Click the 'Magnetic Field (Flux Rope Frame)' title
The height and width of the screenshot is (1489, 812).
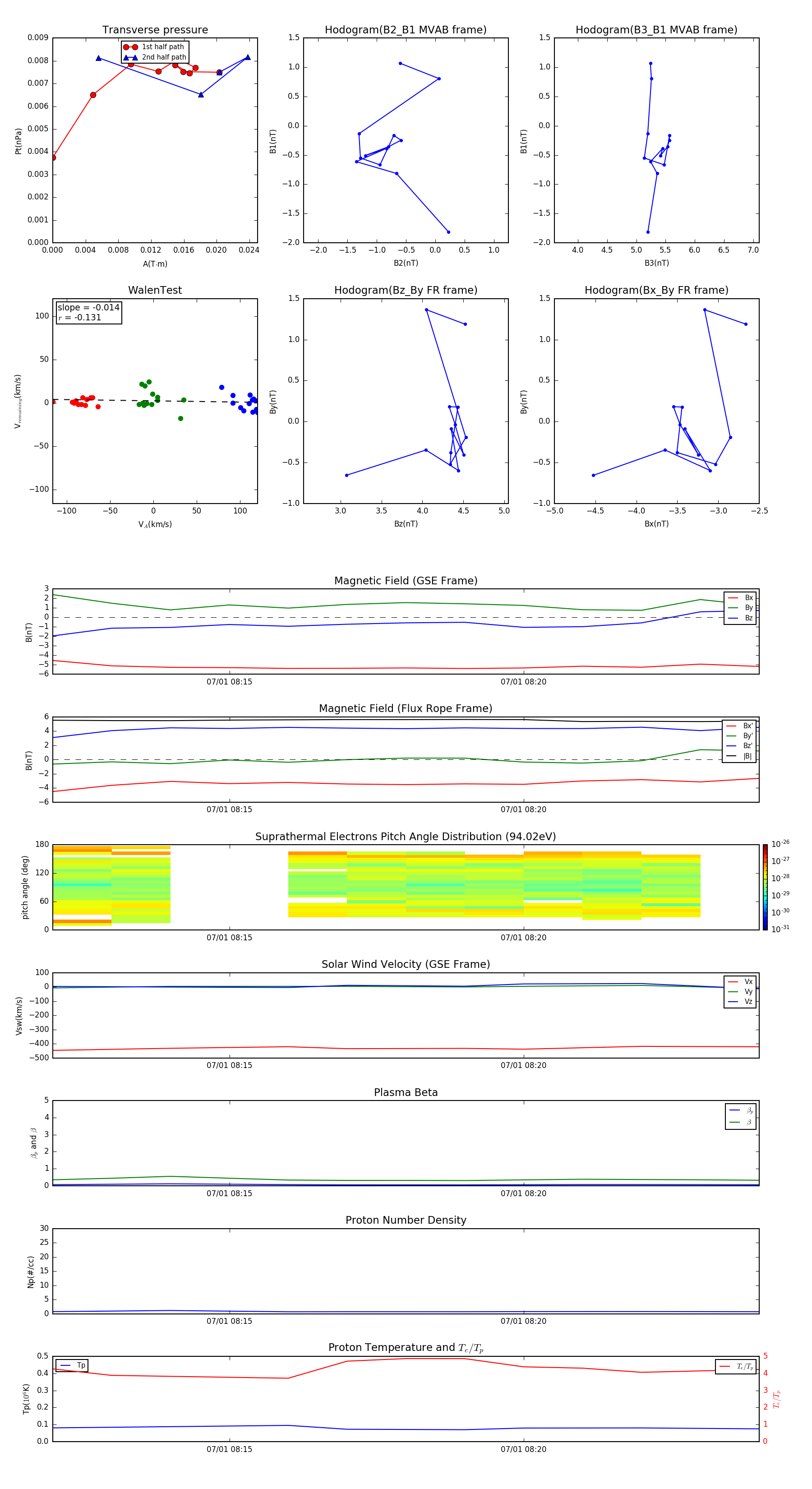tap(406, 709)
